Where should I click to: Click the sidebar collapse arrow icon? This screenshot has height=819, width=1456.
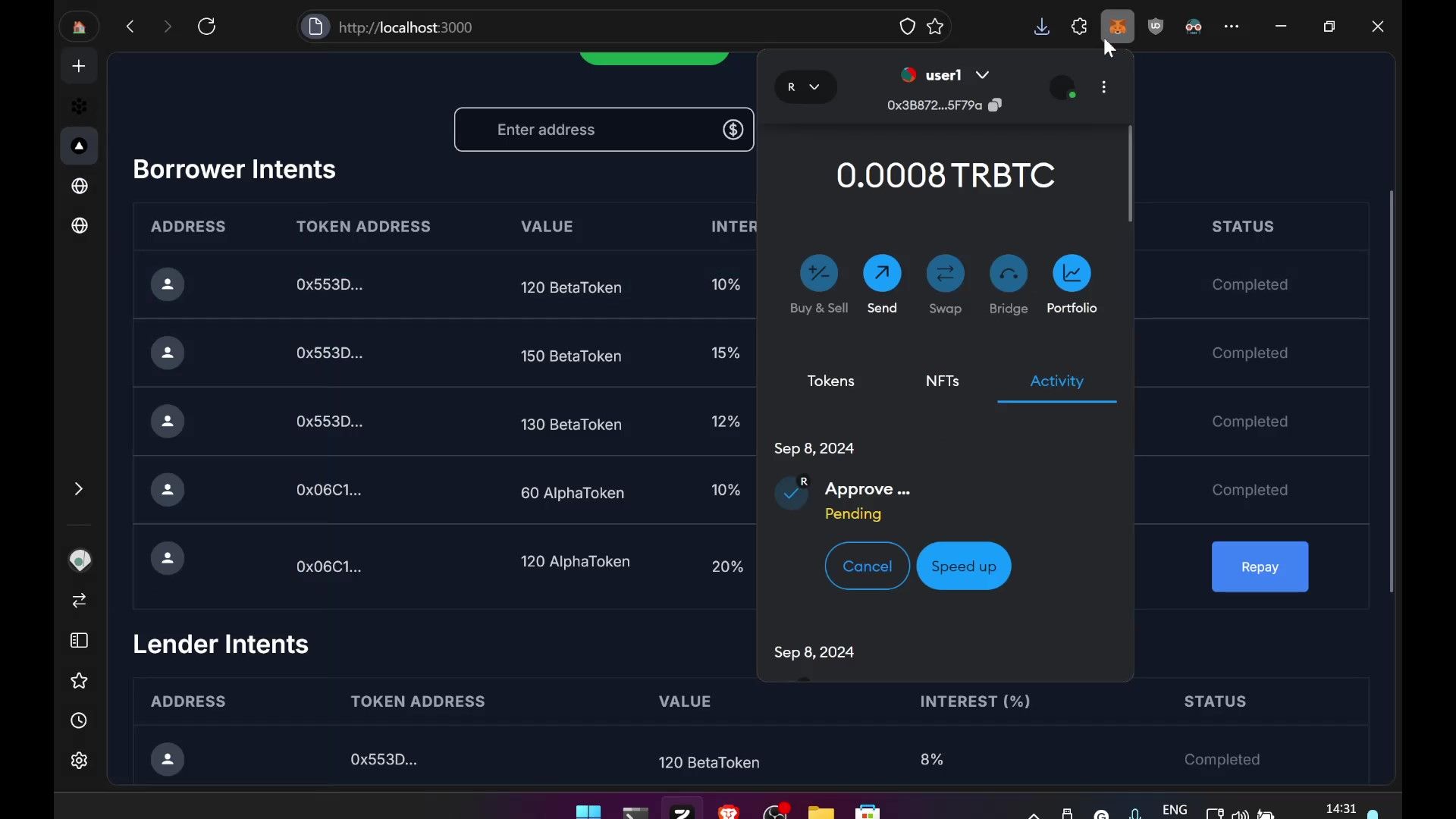[79, 489]
